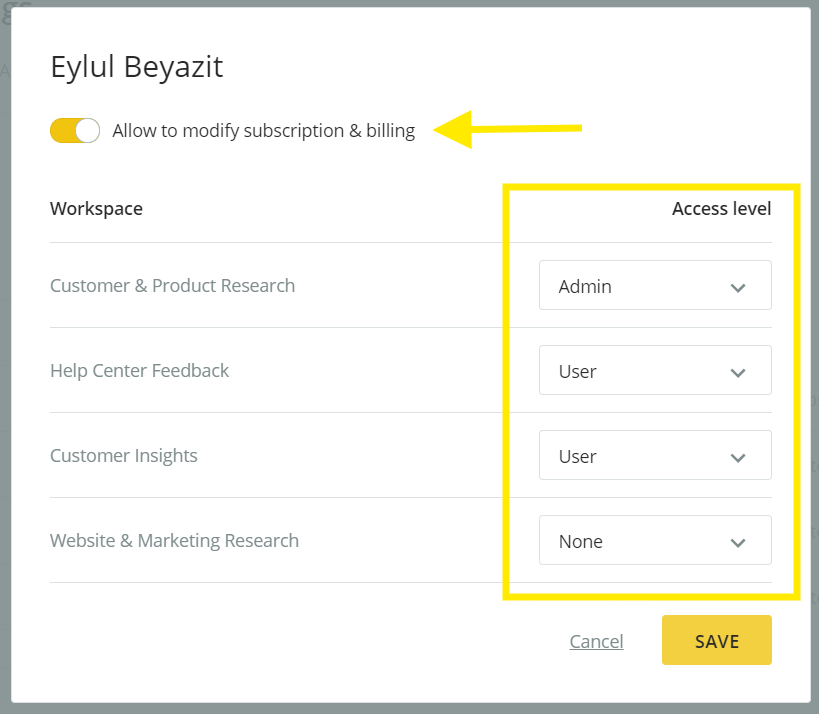The width and height of the screenshot is (819, 714).
Task: Open the None access level dropdown
Action: 655,541
